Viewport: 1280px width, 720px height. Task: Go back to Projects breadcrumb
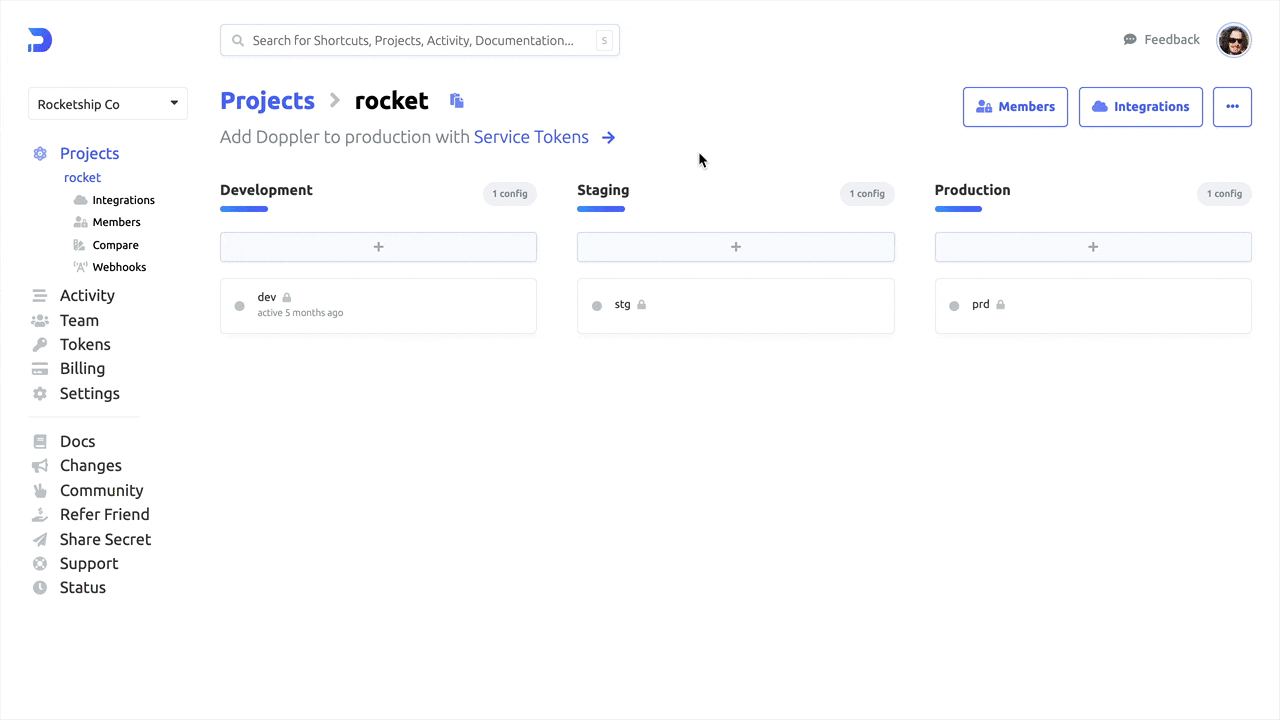point(267,100)
